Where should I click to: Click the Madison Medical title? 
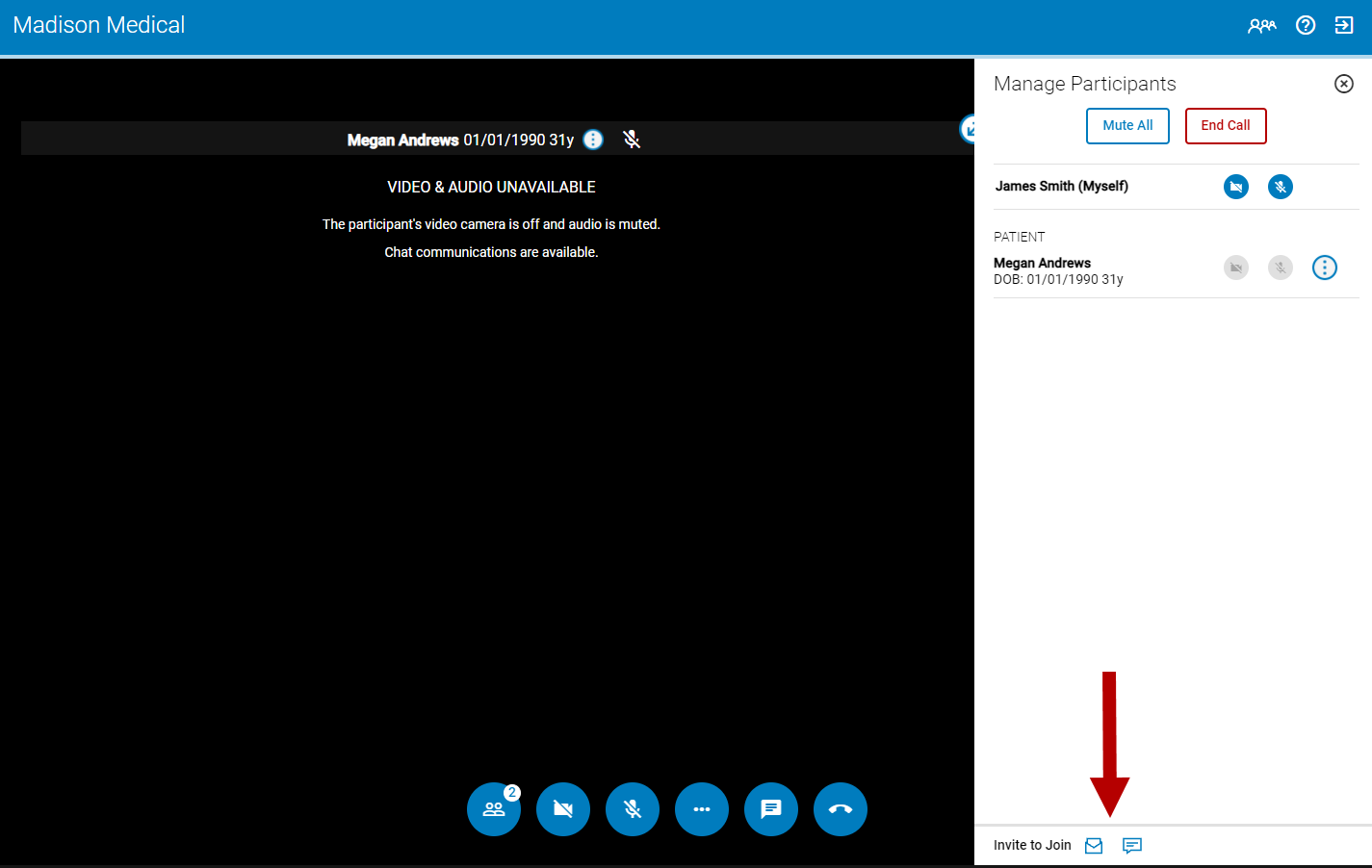point(99,25)
